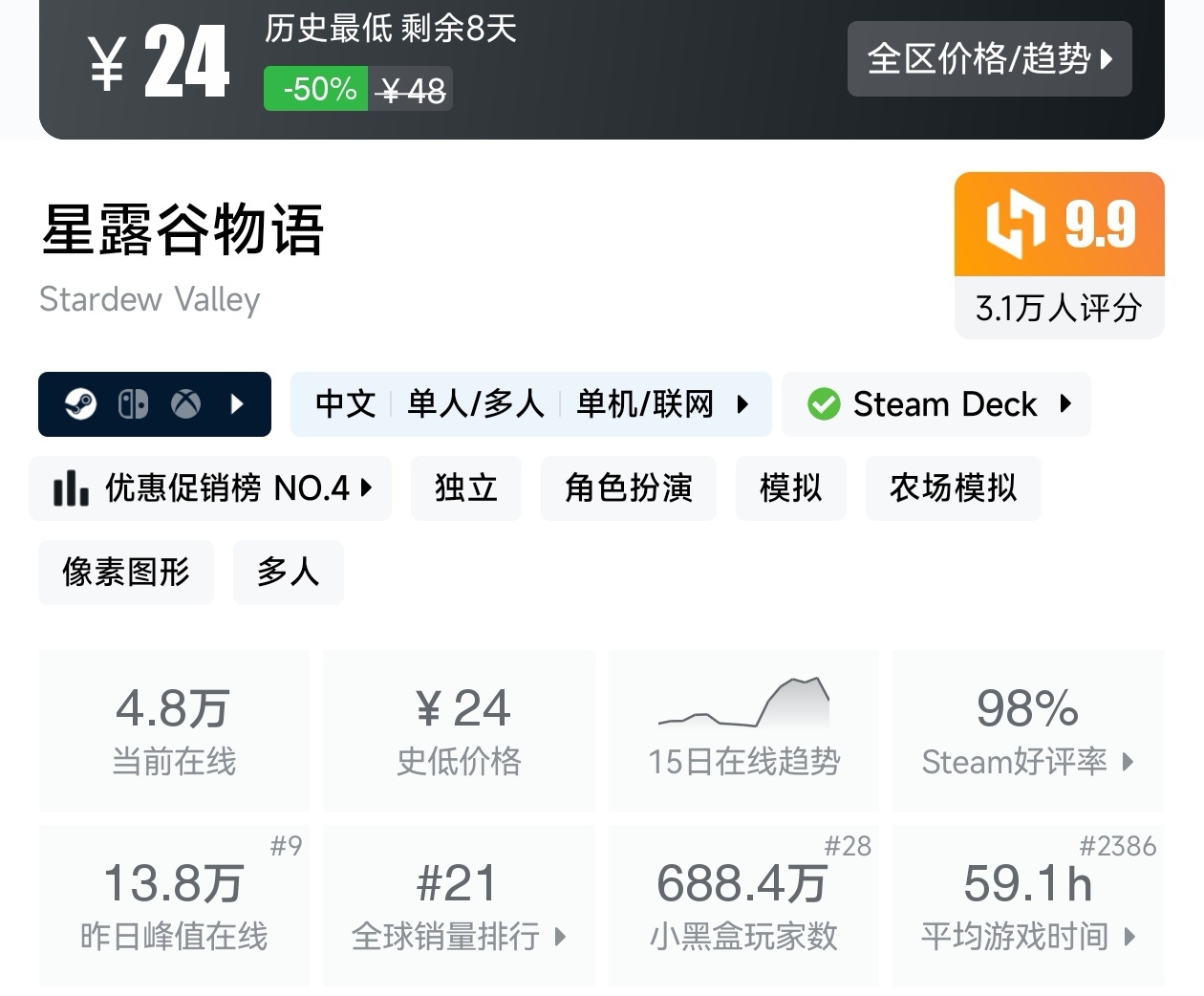The height and width of the screenshot is (996, 1204).
Task: Select the 独立 tag
Action: click(x=466, y=487)
